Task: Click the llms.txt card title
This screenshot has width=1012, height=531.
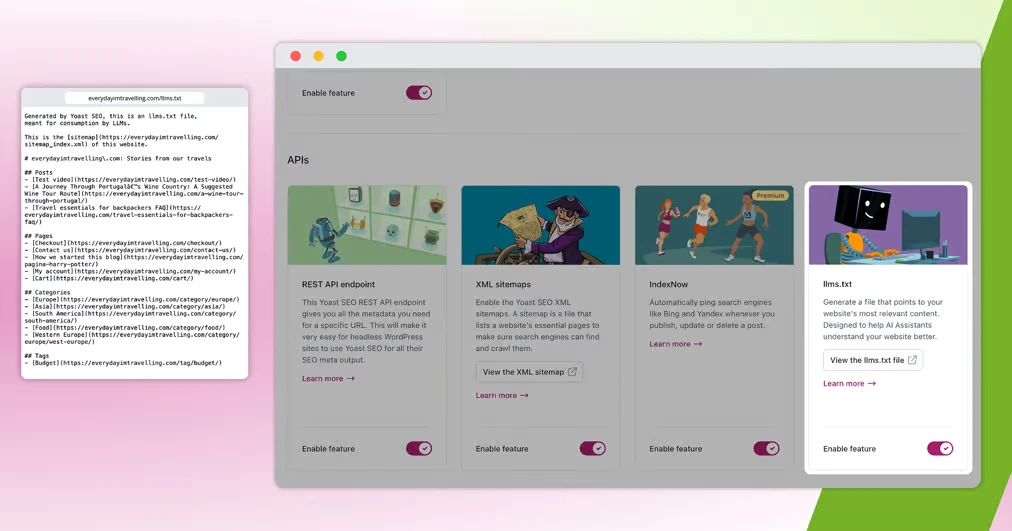Action: (837, 284)
